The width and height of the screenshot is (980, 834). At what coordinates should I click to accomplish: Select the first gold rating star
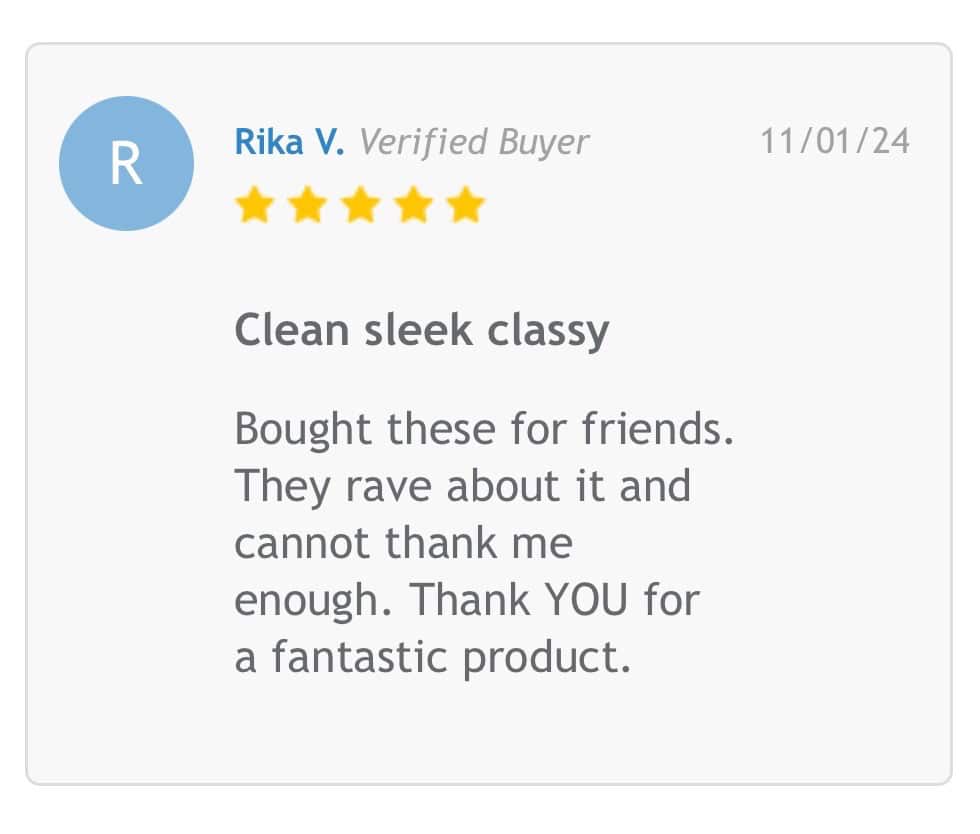[x=254, y=204]
